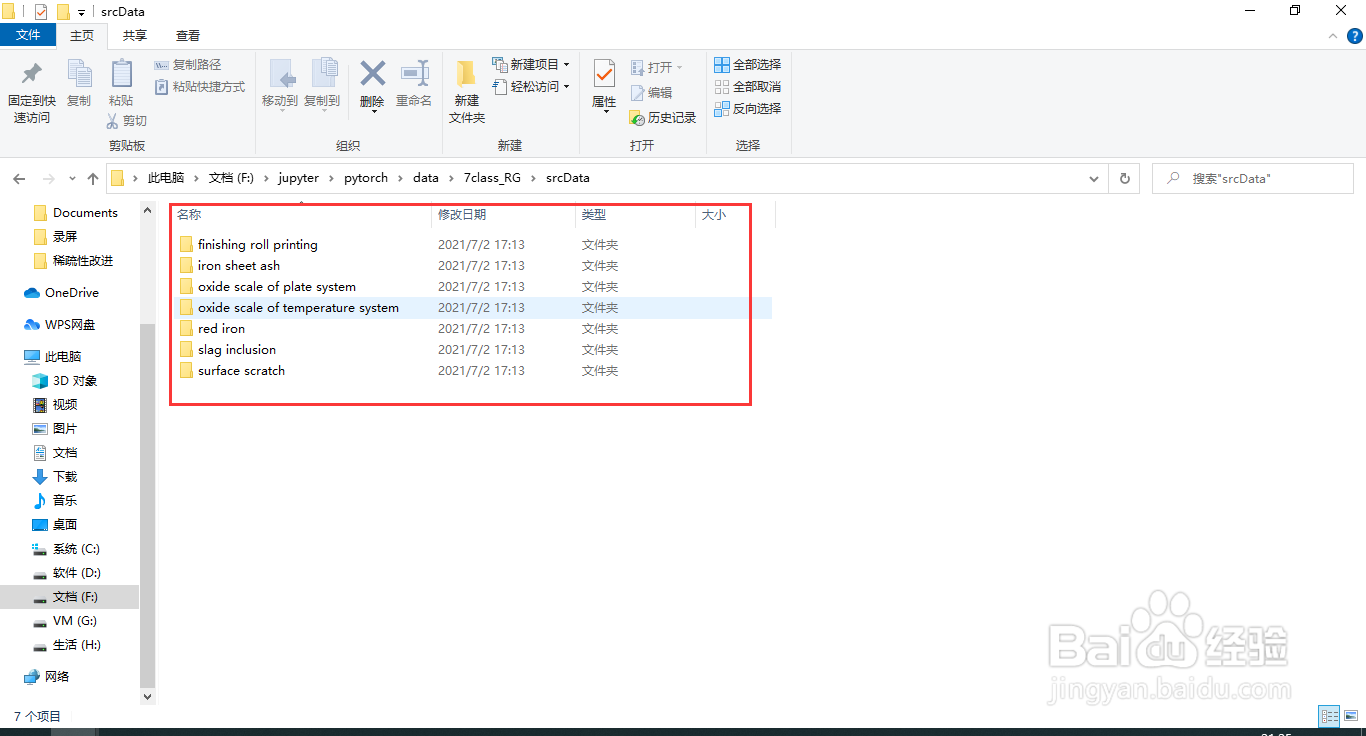The width and height of the screenshot is (1366, 736).
Task: Collapse the ribbon with chevron arrow
Action: (1333, 35)
